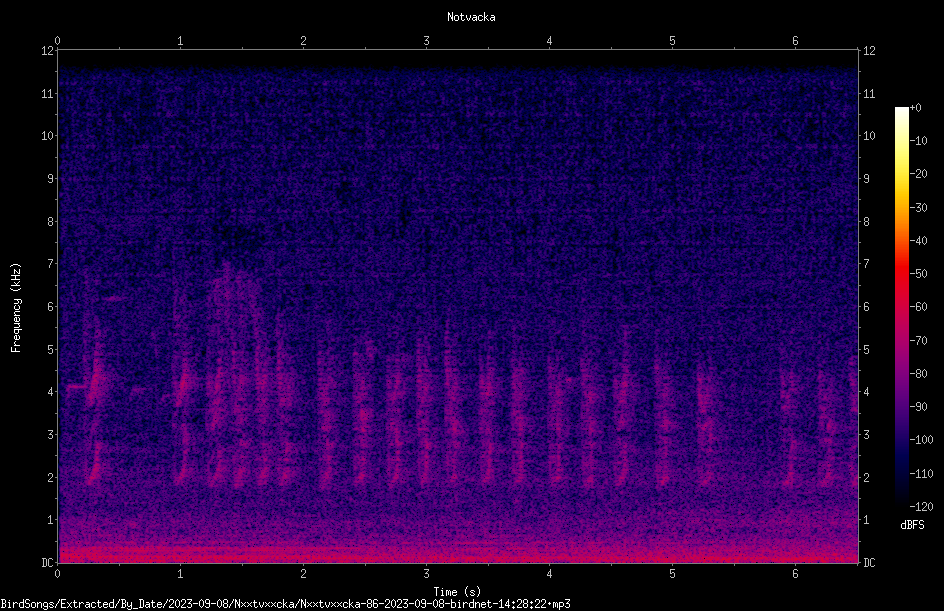Select the 6 kHz label on left axis
This screenshot has height=611, width=944.
[x=51, y=306]
